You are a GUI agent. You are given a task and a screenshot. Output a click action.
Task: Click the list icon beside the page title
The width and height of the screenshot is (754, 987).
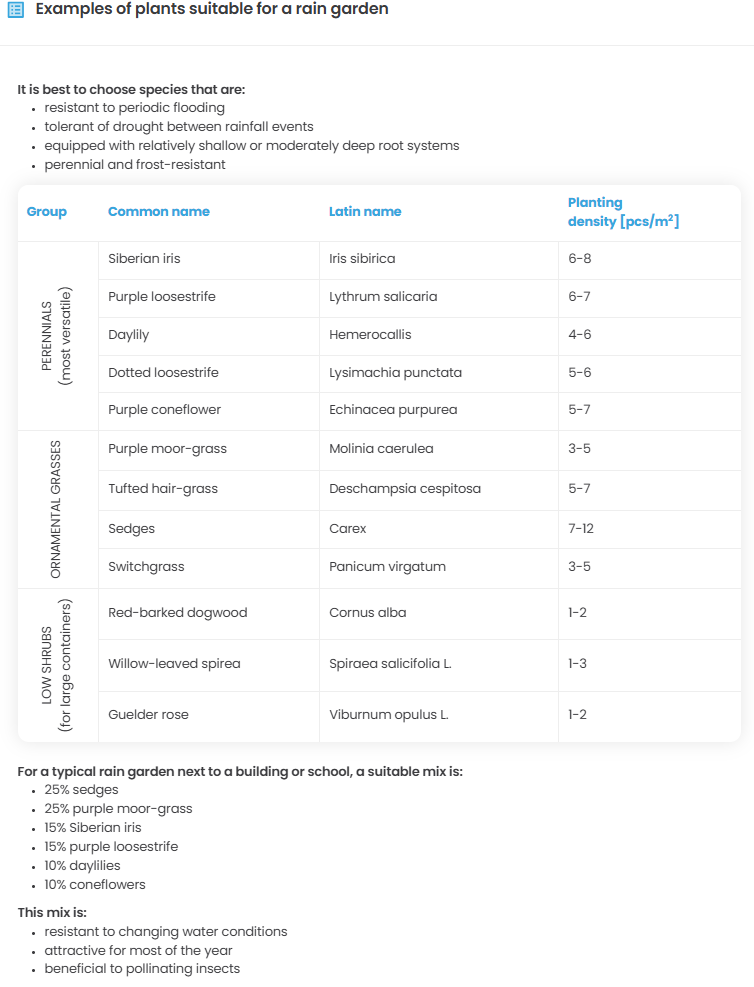click(x=16, y=10)
